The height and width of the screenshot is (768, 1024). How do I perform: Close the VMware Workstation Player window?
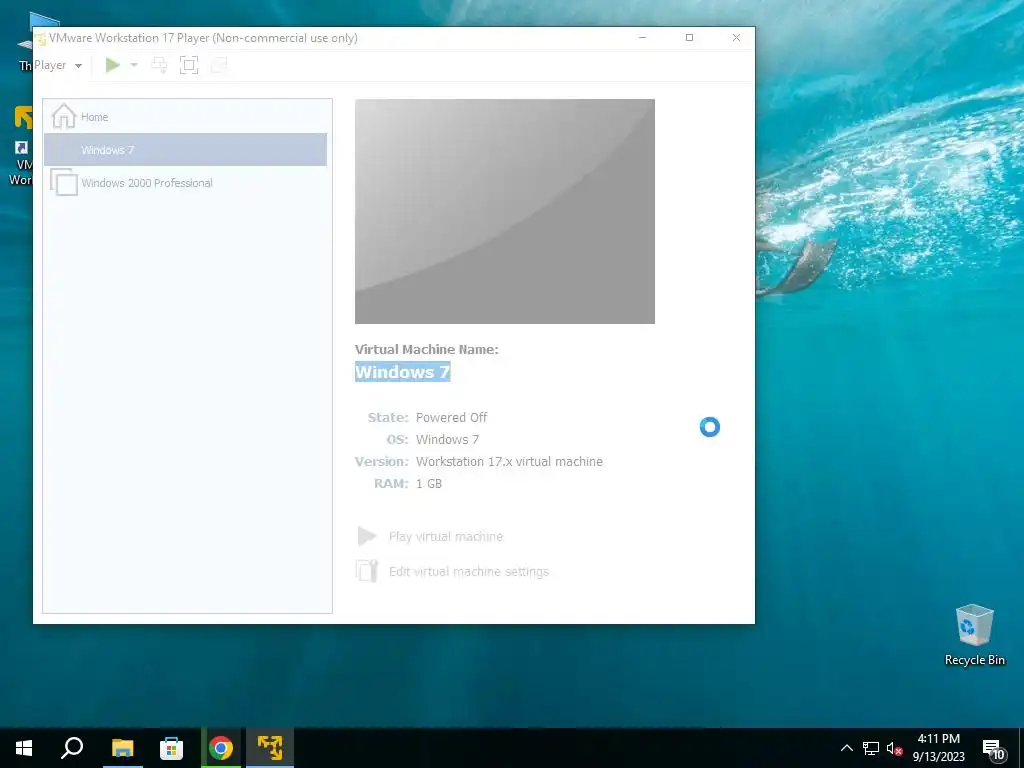[736, 38]
